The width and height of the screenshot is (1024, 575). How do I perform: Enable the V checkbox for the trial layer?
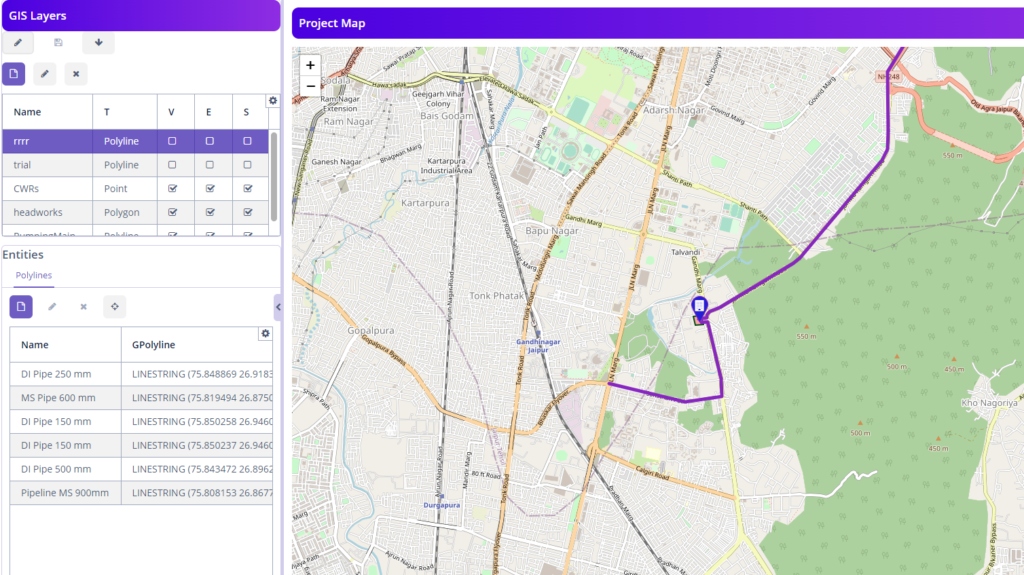[x=173, y=165]
